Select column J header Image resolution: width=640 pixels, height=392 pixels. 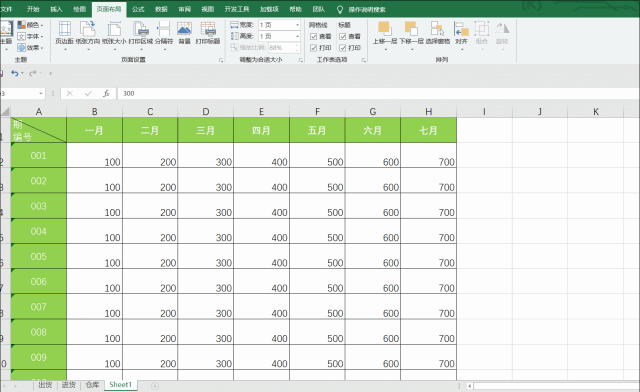click(x=540, y=111)
